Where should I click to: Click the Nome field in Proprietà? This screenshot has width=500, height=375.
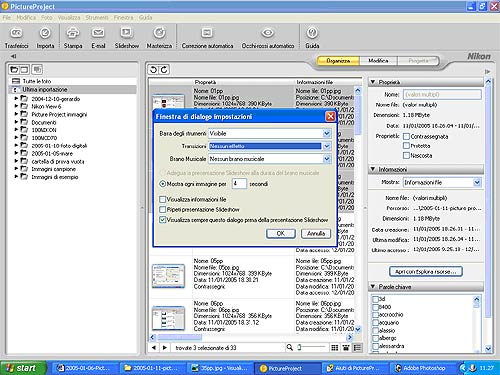click(x=442, y=94)
